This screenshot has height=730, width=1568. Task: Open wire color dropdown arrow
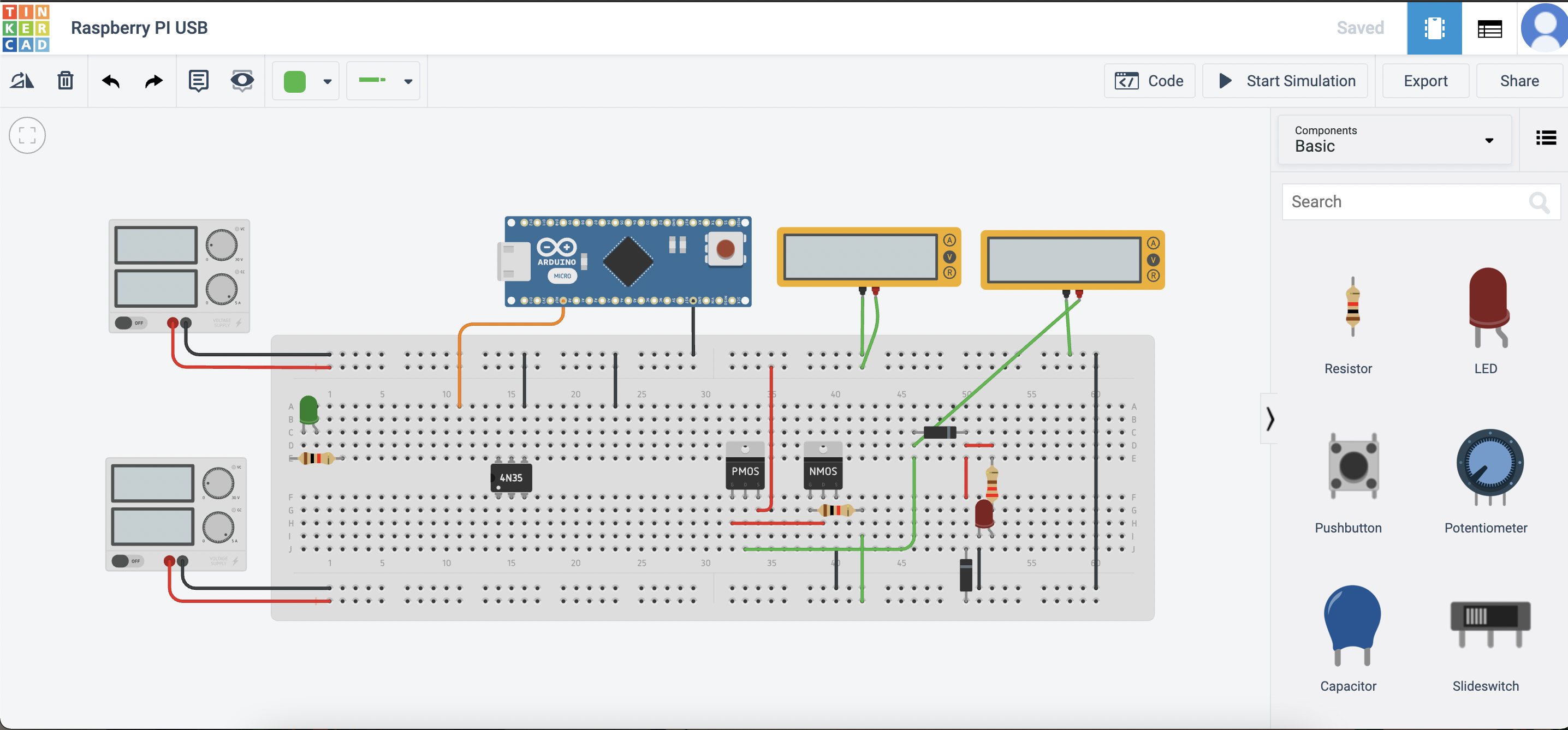(x=328, y=81)
